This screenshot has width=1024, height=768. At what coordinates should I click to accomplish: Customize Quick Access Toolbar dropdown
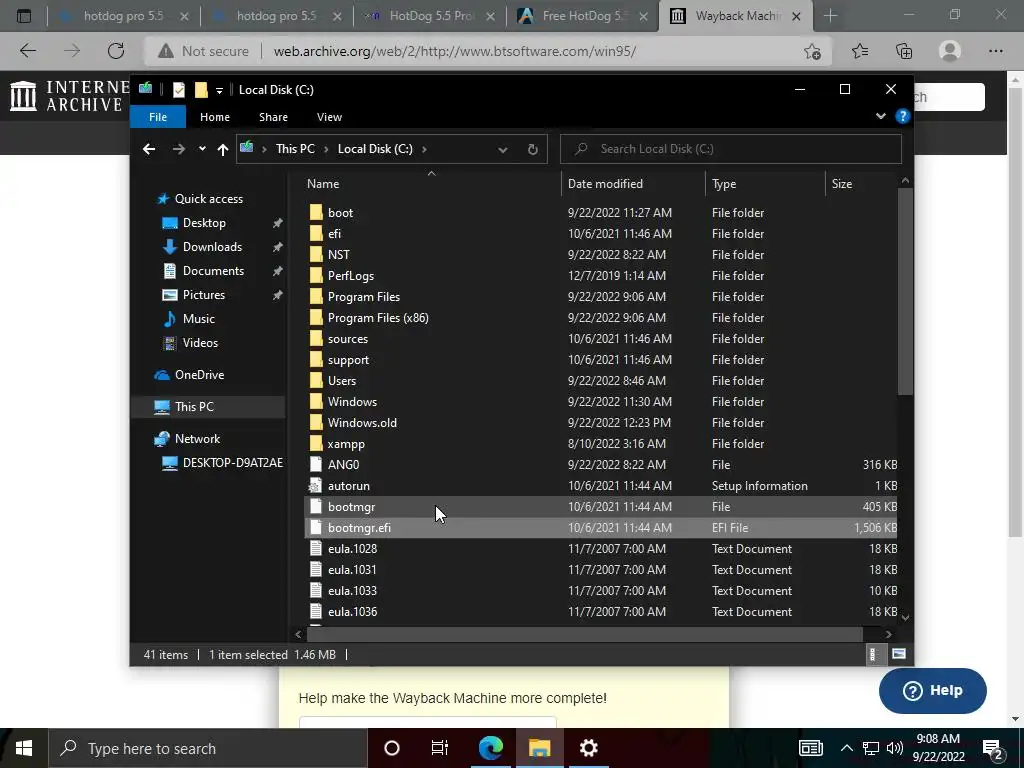219,90
